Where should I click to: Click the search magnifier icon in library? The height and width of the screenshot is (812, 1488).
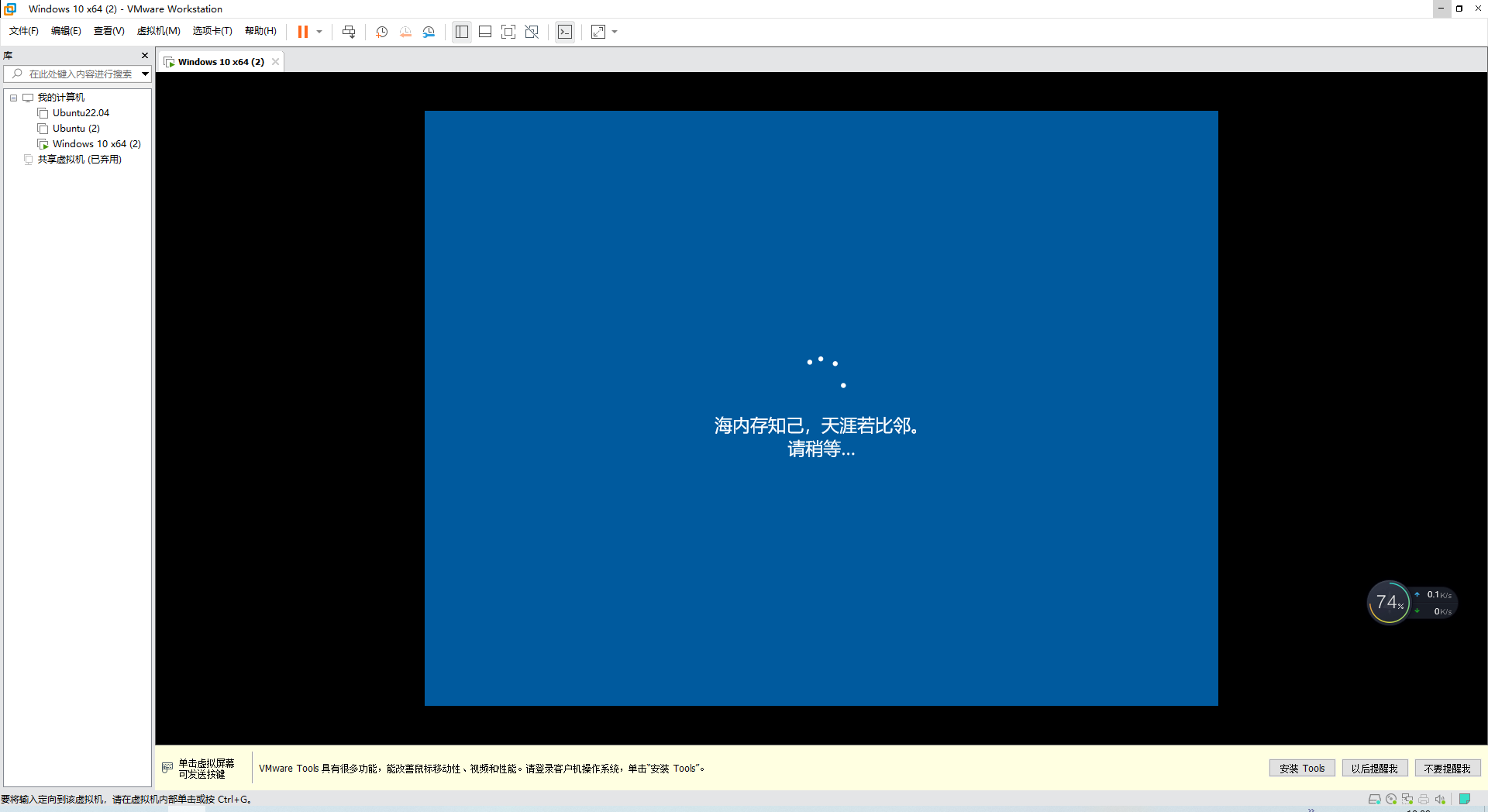coord(17,74)
